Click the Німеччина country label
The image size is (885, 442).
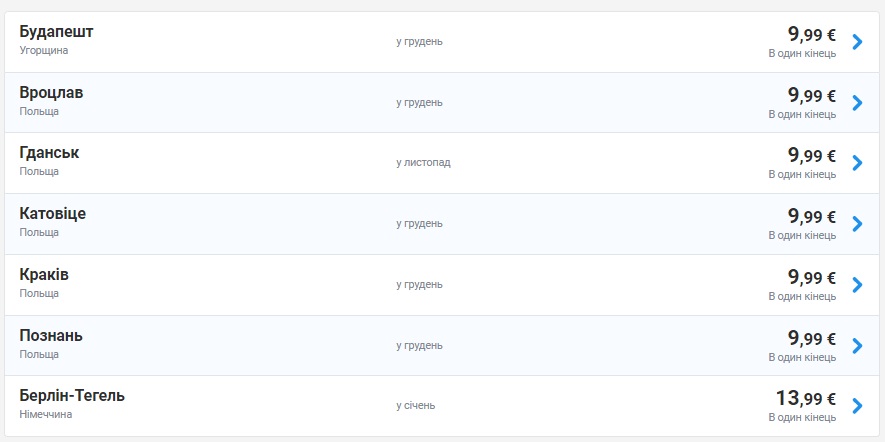(46, 414)
